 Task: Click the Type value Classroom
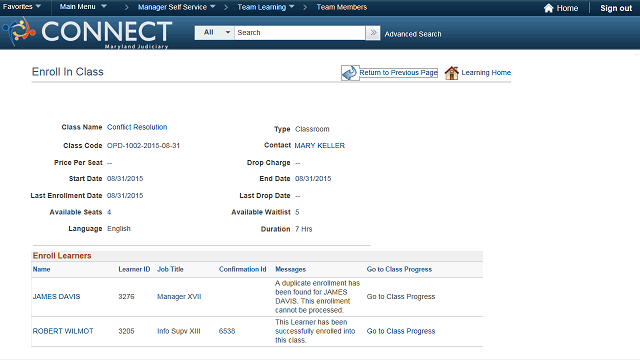click(312, 129)
